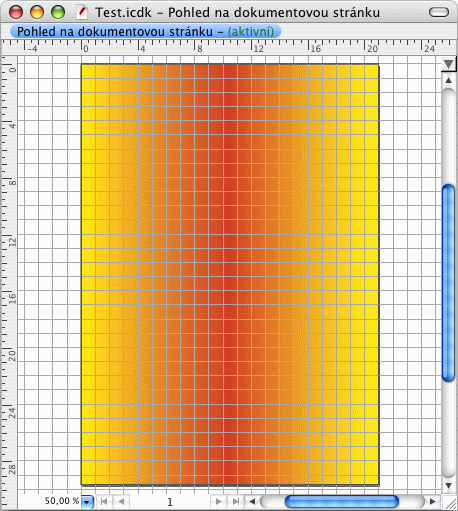Go to last page arrow

tap(236, 501)
